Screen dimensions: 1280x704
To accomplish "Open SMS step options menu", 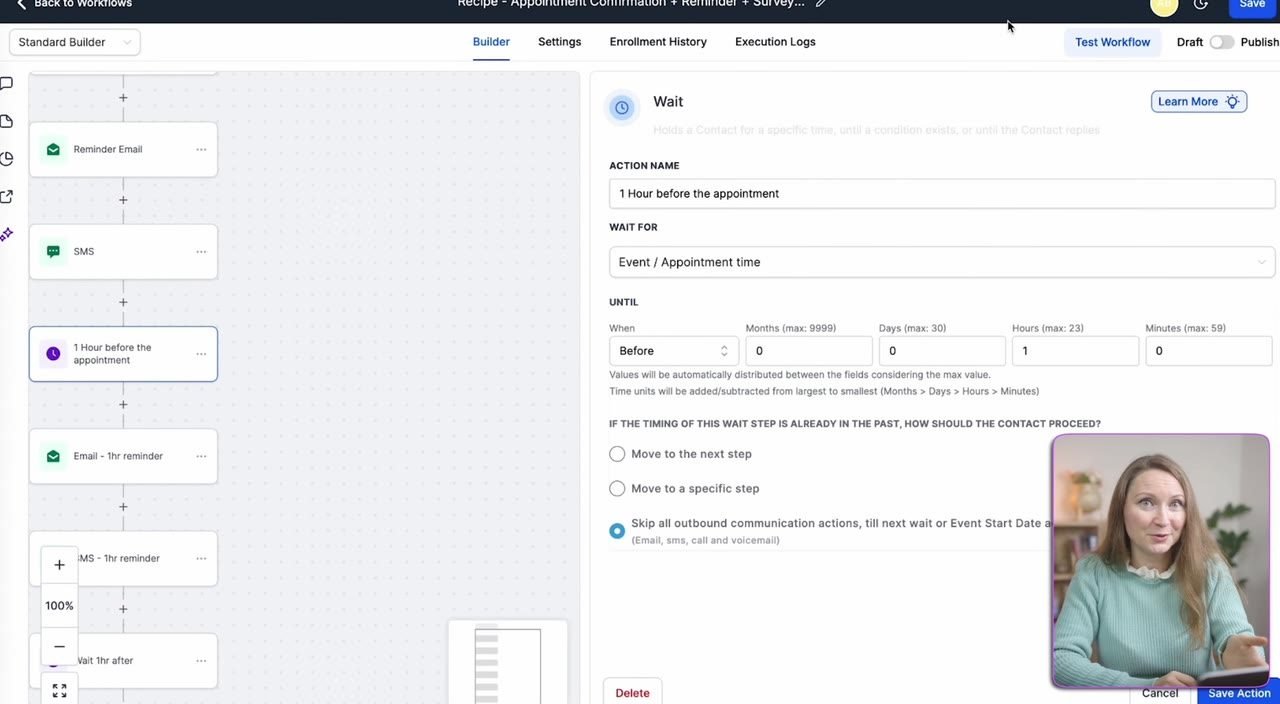I will (201, 252).
